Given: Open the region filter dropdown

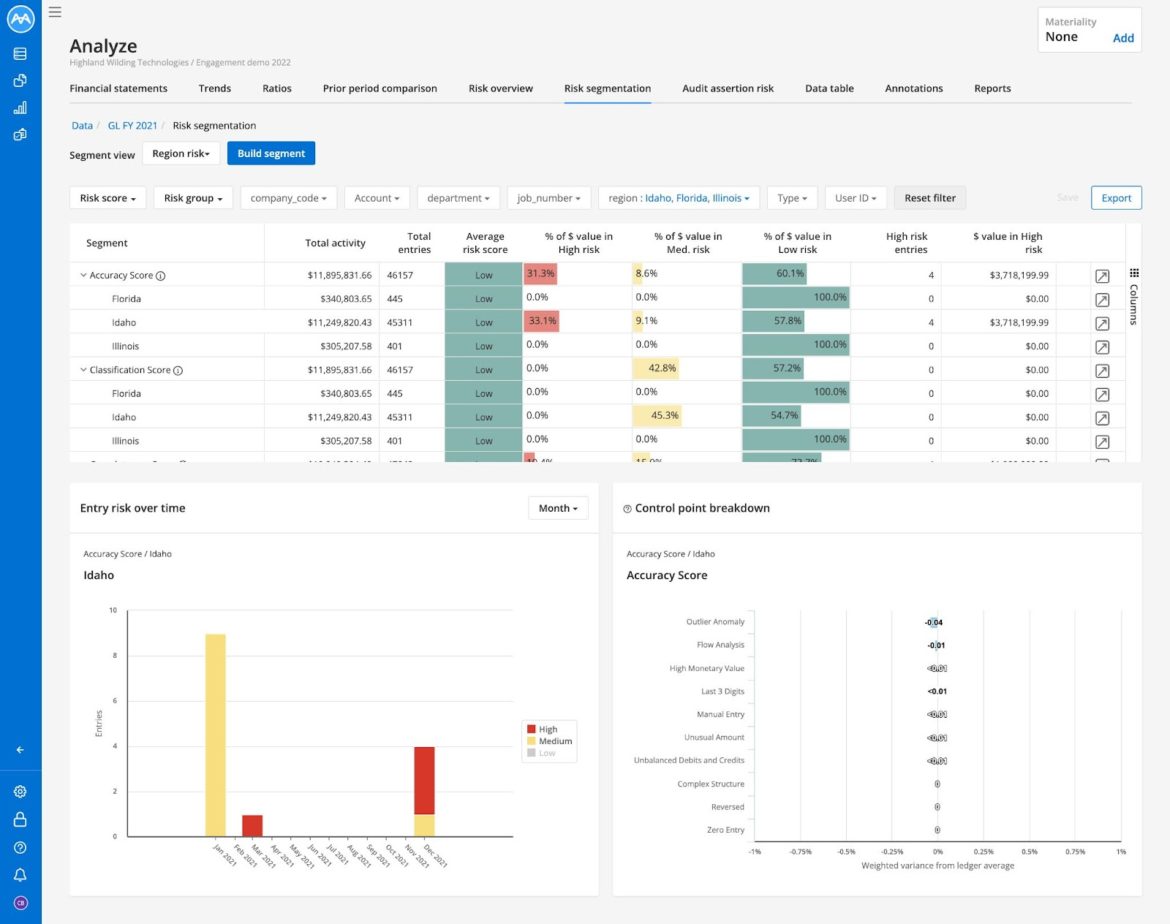Looking at the screenshot, I should click(679, 198).
